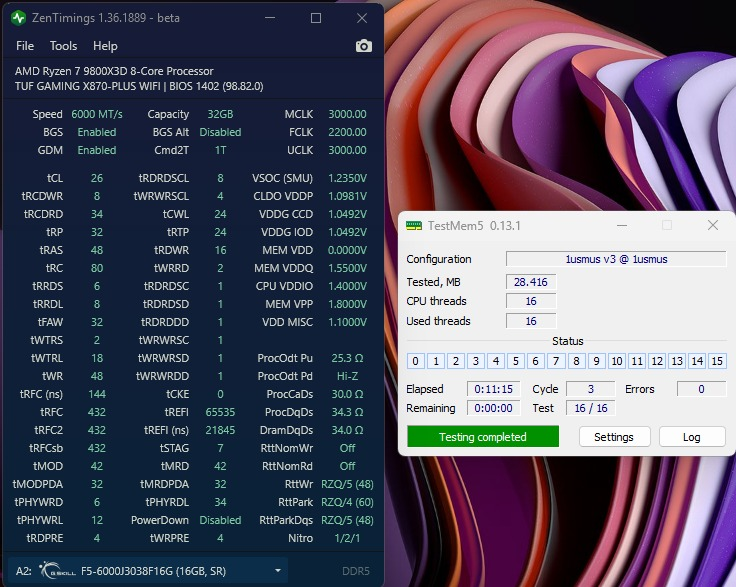Viewport: 736px width, 587px height.
Task: Click the RttPark value RZQ/4 (60)
Action: [x=347, y=502]
